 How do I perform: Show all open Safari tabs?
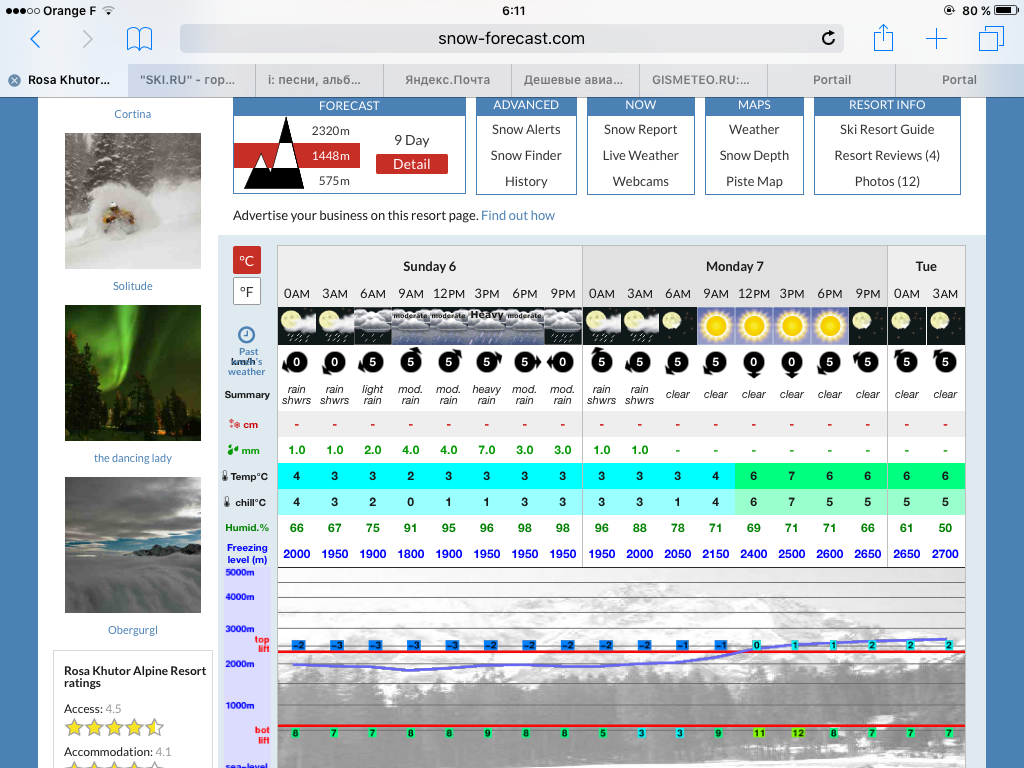991,39
